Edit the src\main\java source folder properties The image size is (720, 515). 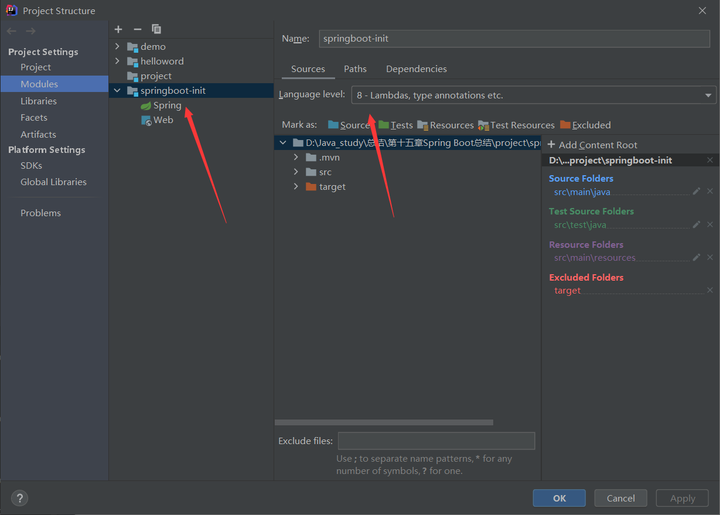click(x=697, y=191)
